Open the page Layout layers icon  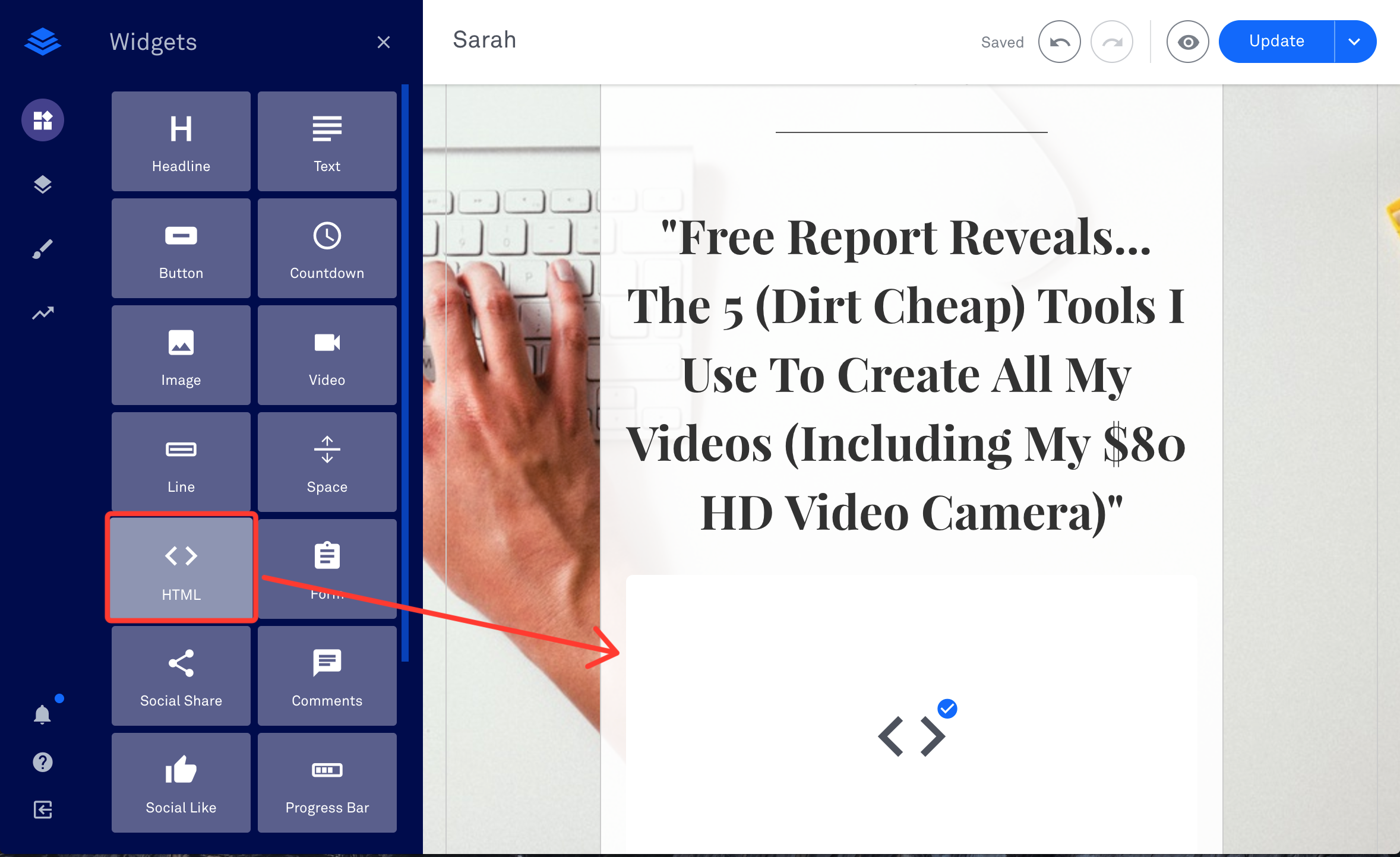pyautogui.click(x=43, y=185)
